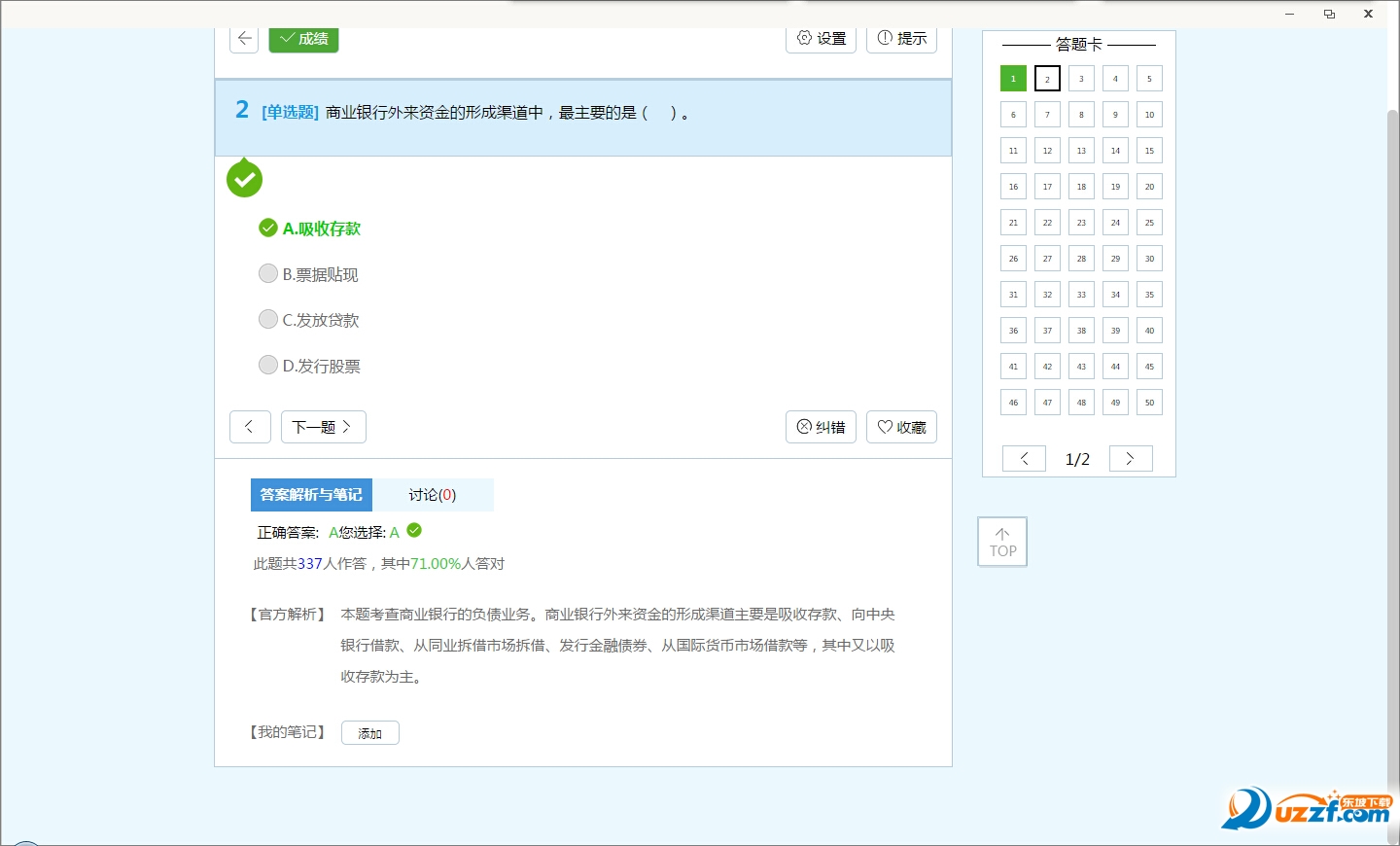Image resolution: width=1400 pixels, height=846 pixels.
Task: Go back with the top arrow button
Action: pos(244,39)
